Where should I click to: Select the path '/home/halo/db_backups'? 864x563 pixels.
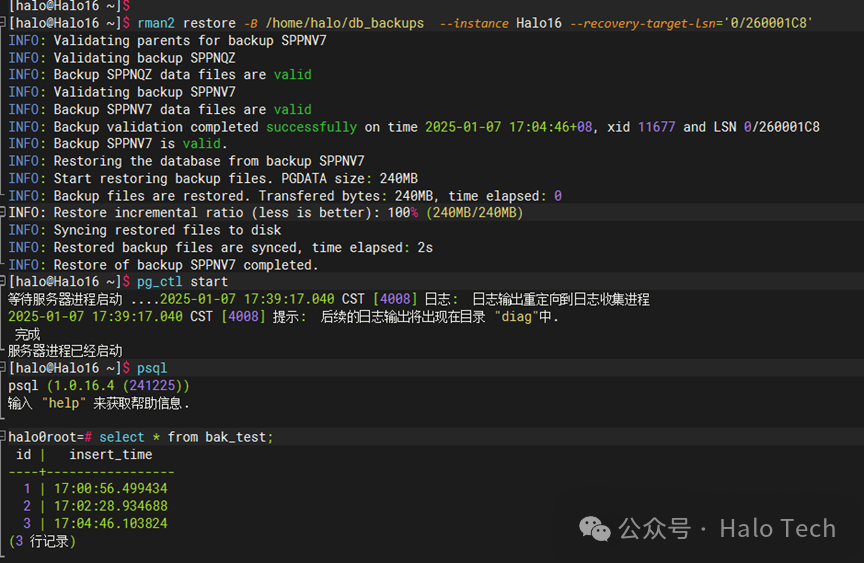point(345,23)
